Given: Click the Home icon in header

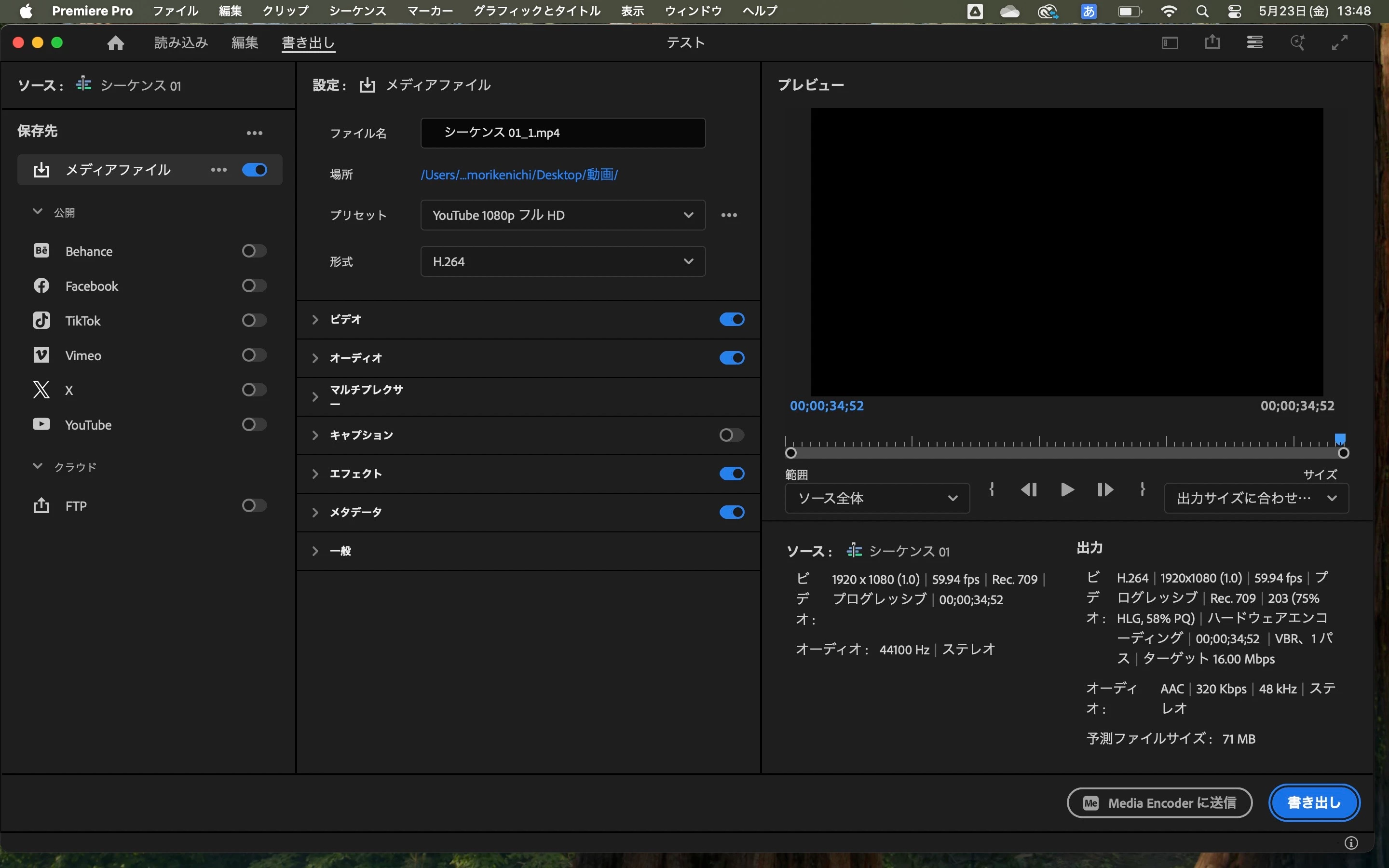Looking at the screenshot, I should 115,43.
